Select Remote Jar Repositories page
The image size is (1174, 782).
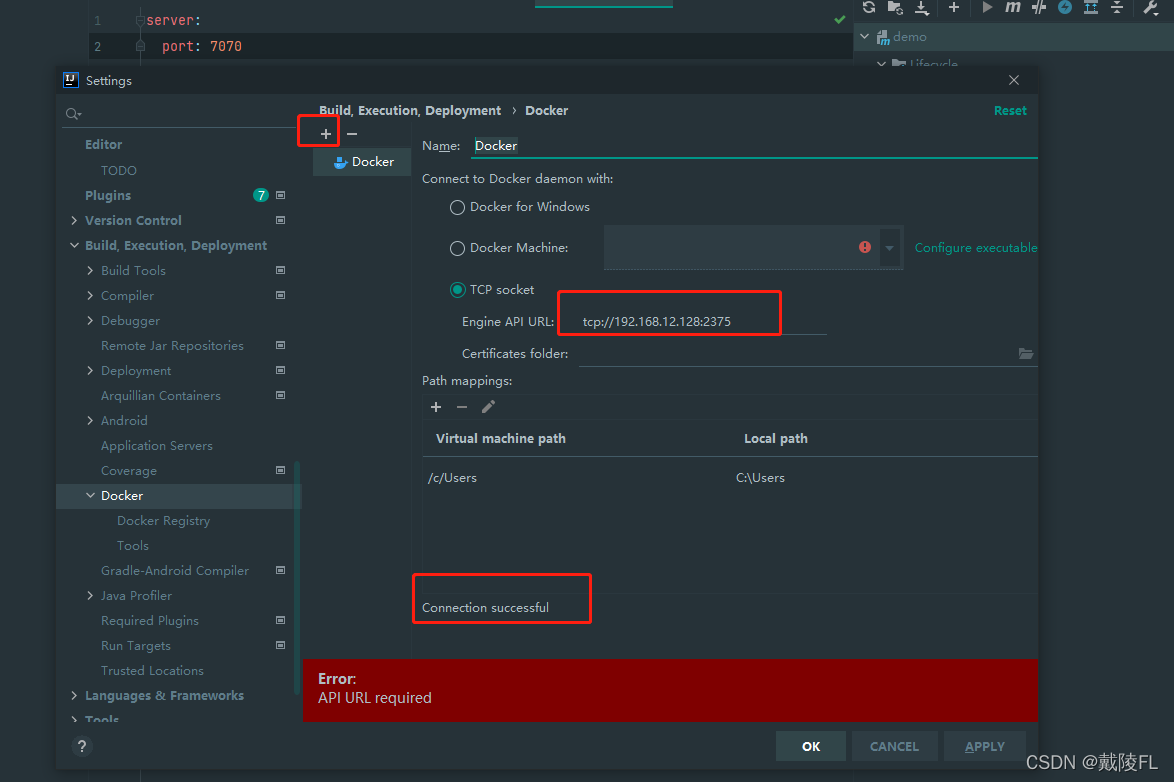tap(172, 345)
